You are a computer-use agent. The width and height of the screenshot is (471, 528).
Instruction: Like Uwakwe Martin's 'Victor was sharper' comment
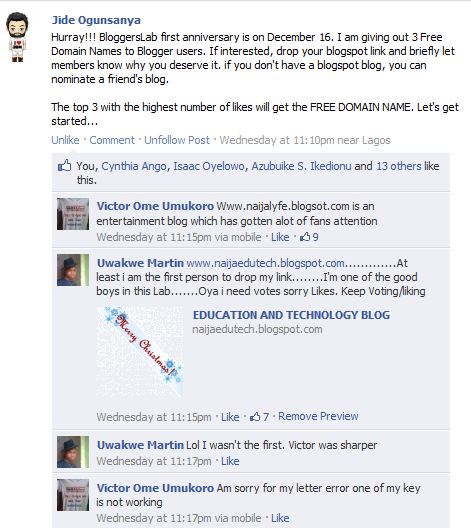230,461
